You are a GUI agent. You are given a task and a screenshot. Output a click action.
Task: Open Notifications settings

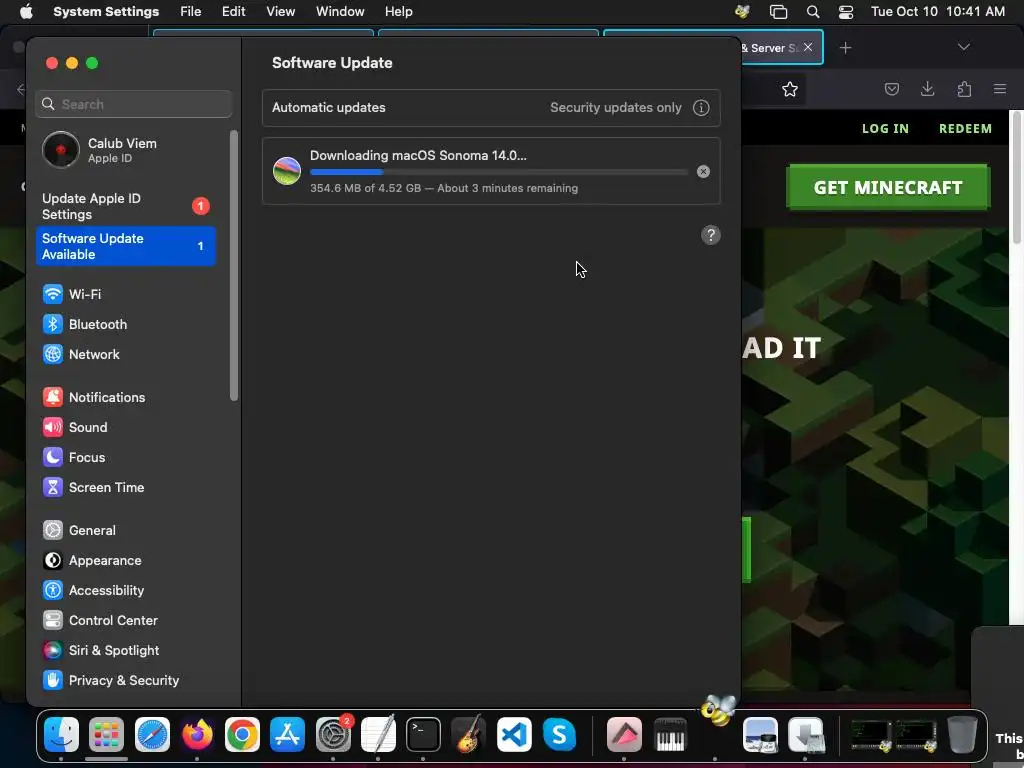94,397
